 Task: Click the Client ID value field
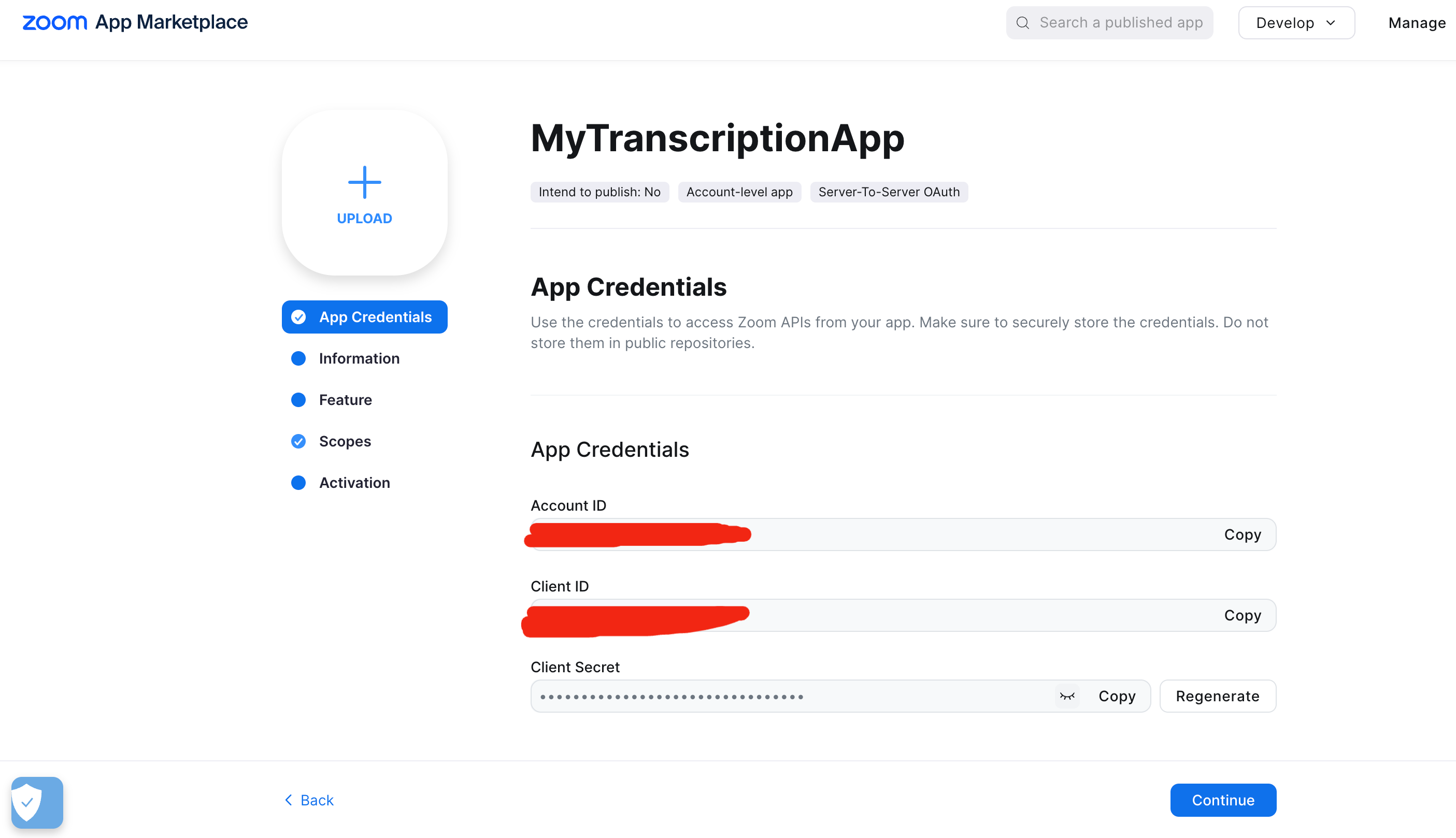pos(903,615)
